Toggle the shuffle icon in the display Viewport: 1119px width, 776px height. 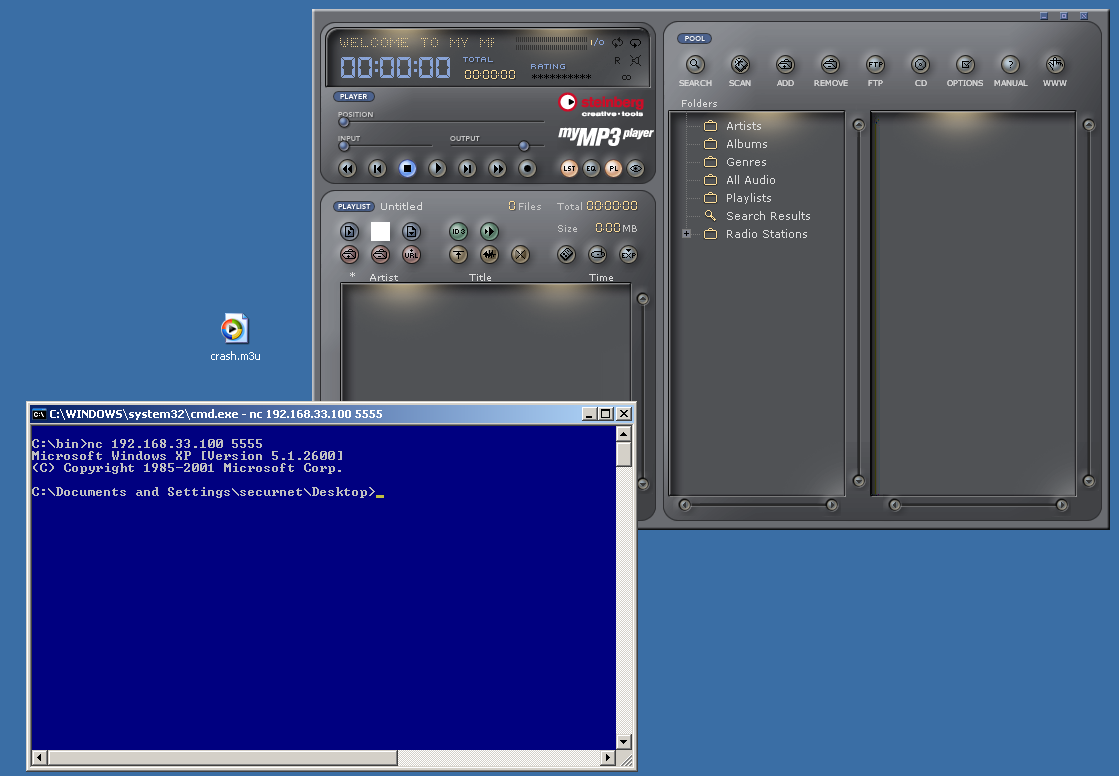617,42
